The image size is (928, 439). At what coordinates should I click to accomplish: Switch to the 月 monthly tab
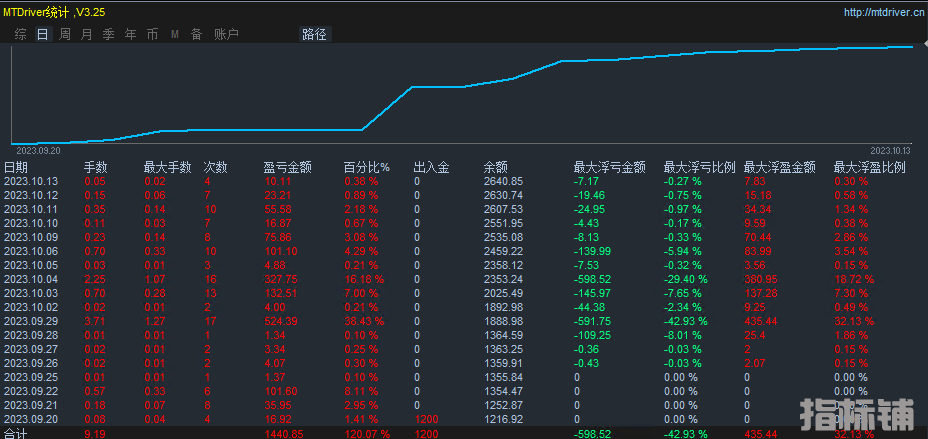click(86, 34)
